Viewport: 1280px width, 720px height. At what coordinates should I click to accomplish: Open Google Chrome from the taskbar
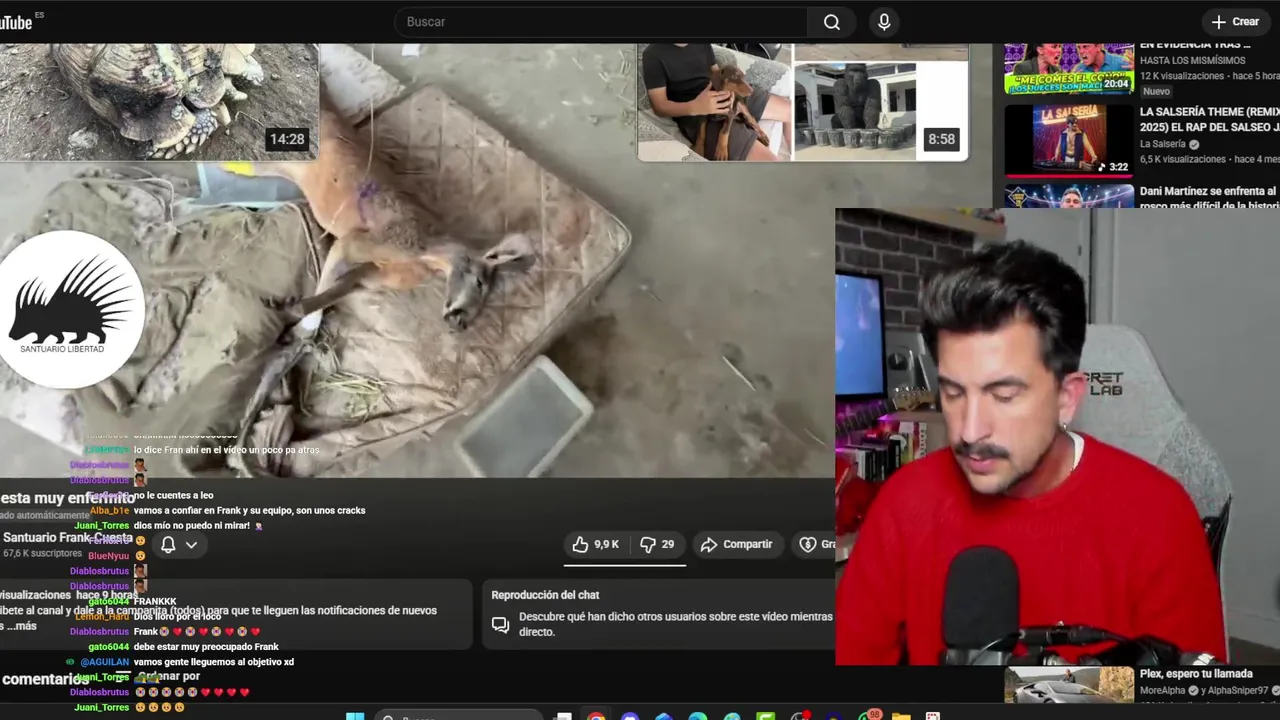(596, 716)
